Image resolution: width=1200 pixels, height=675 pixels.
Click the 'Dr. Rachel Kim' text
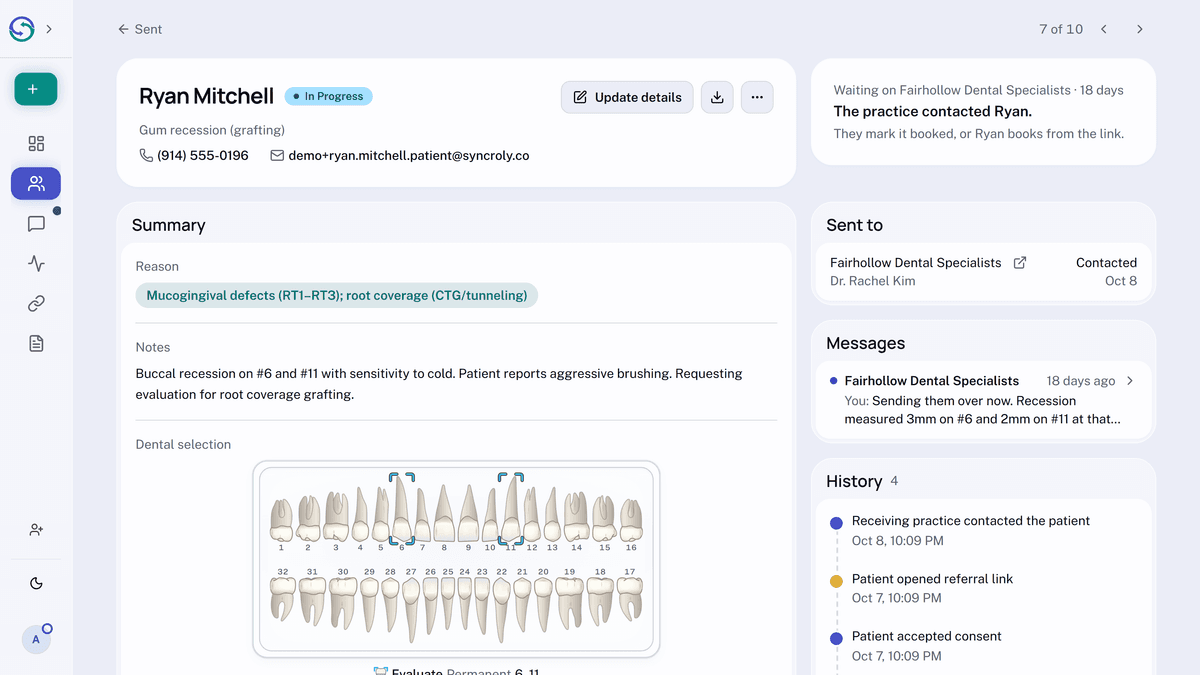872,281
